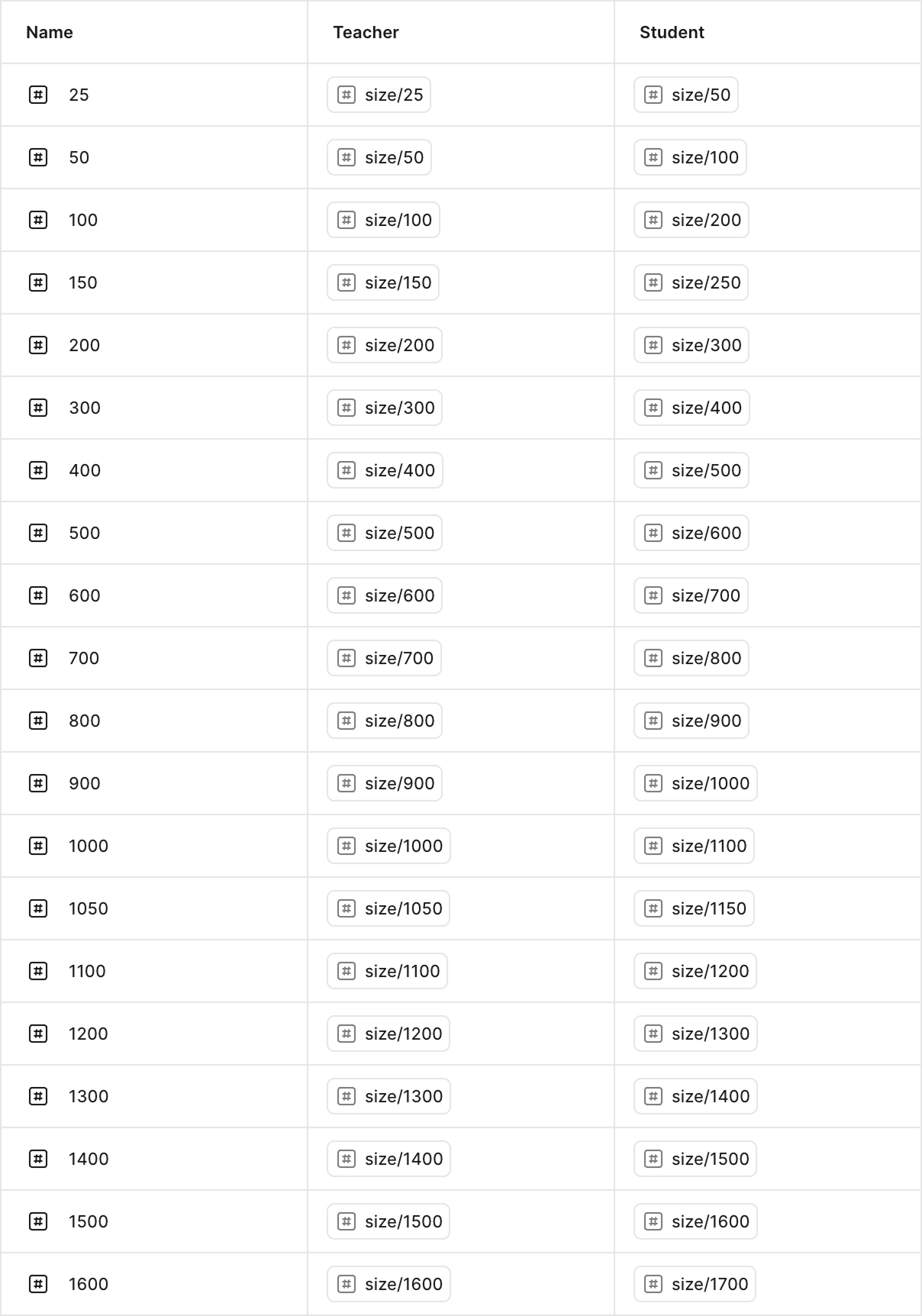This screenshot has height=1316, width=922.
Task: Click the Student column header
Action: pos(671,32)
